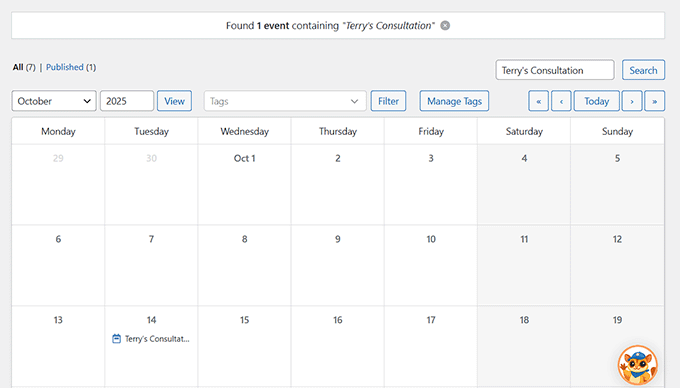Click the Monday column header
680x388 pixels.
tap(58, 131)
